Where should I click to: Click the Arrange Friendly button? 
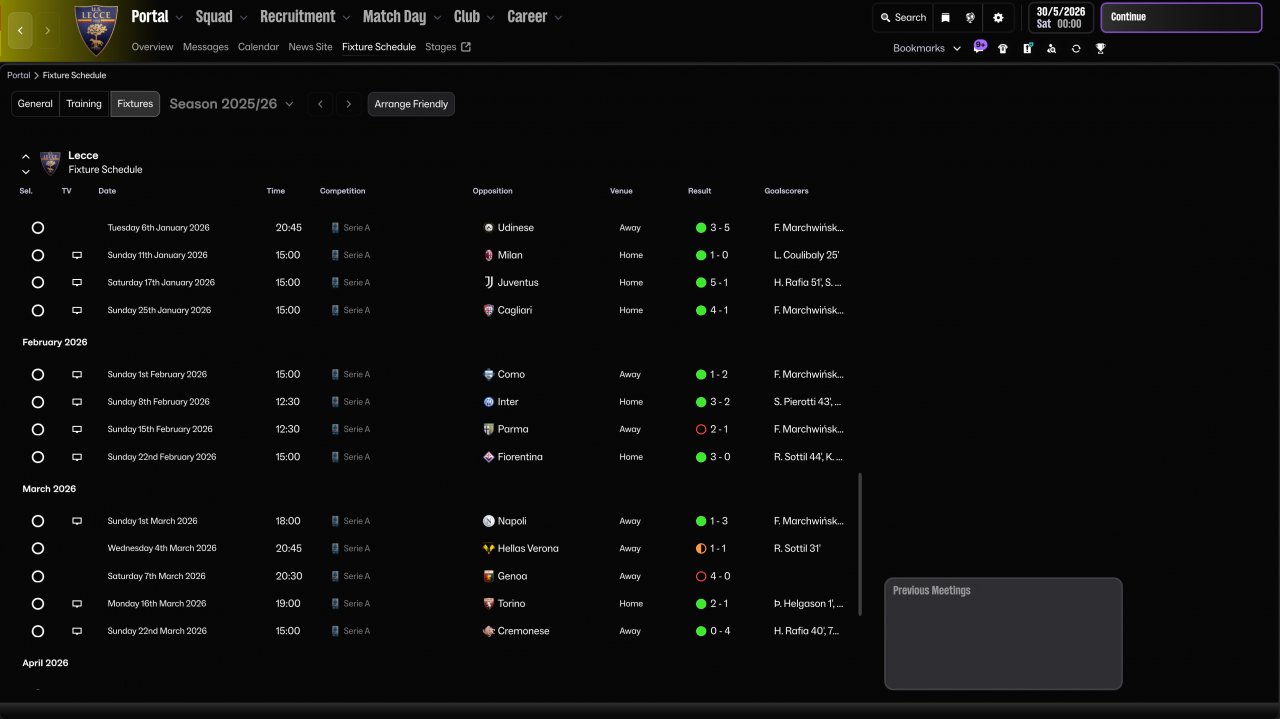point(411,104)
